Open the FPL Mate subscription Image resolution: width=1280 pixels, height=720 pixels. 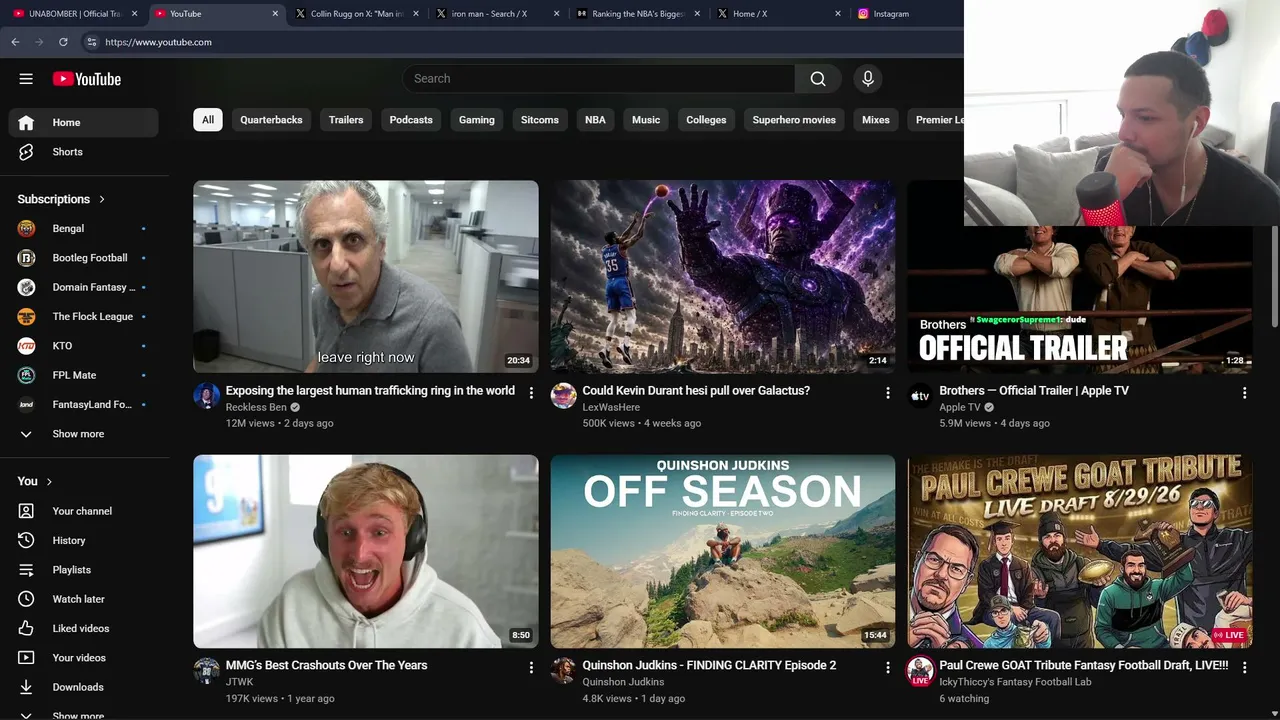pyautogui.click(x=83, y=375)
